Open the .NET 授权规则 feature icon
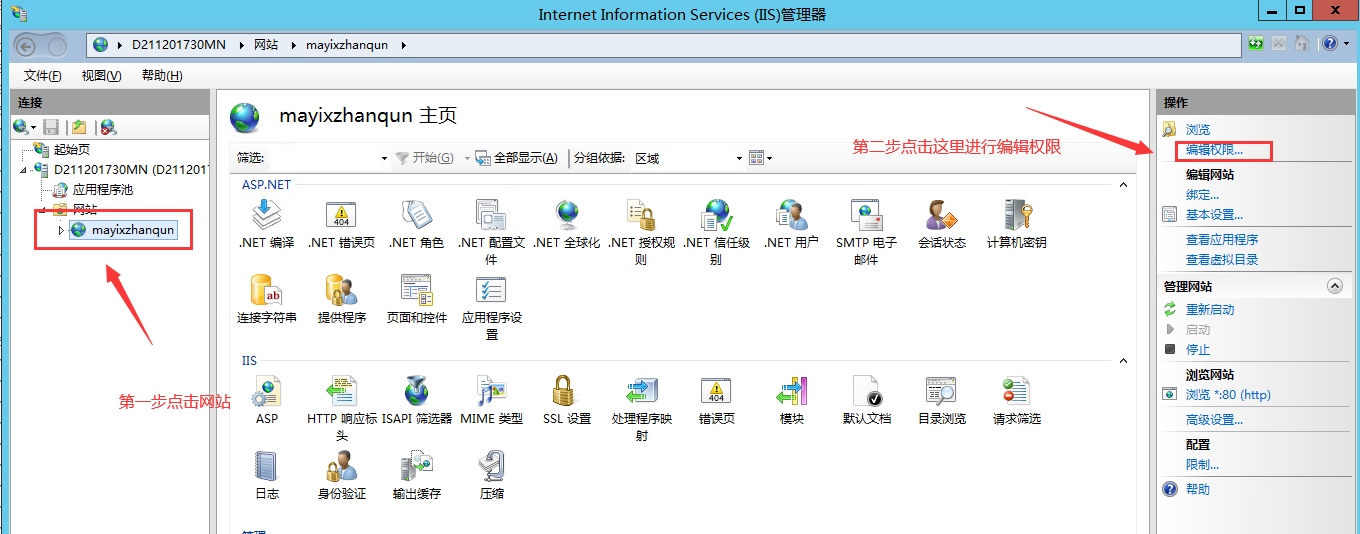Screen dimensions: 1360x534 pos(641,214)
